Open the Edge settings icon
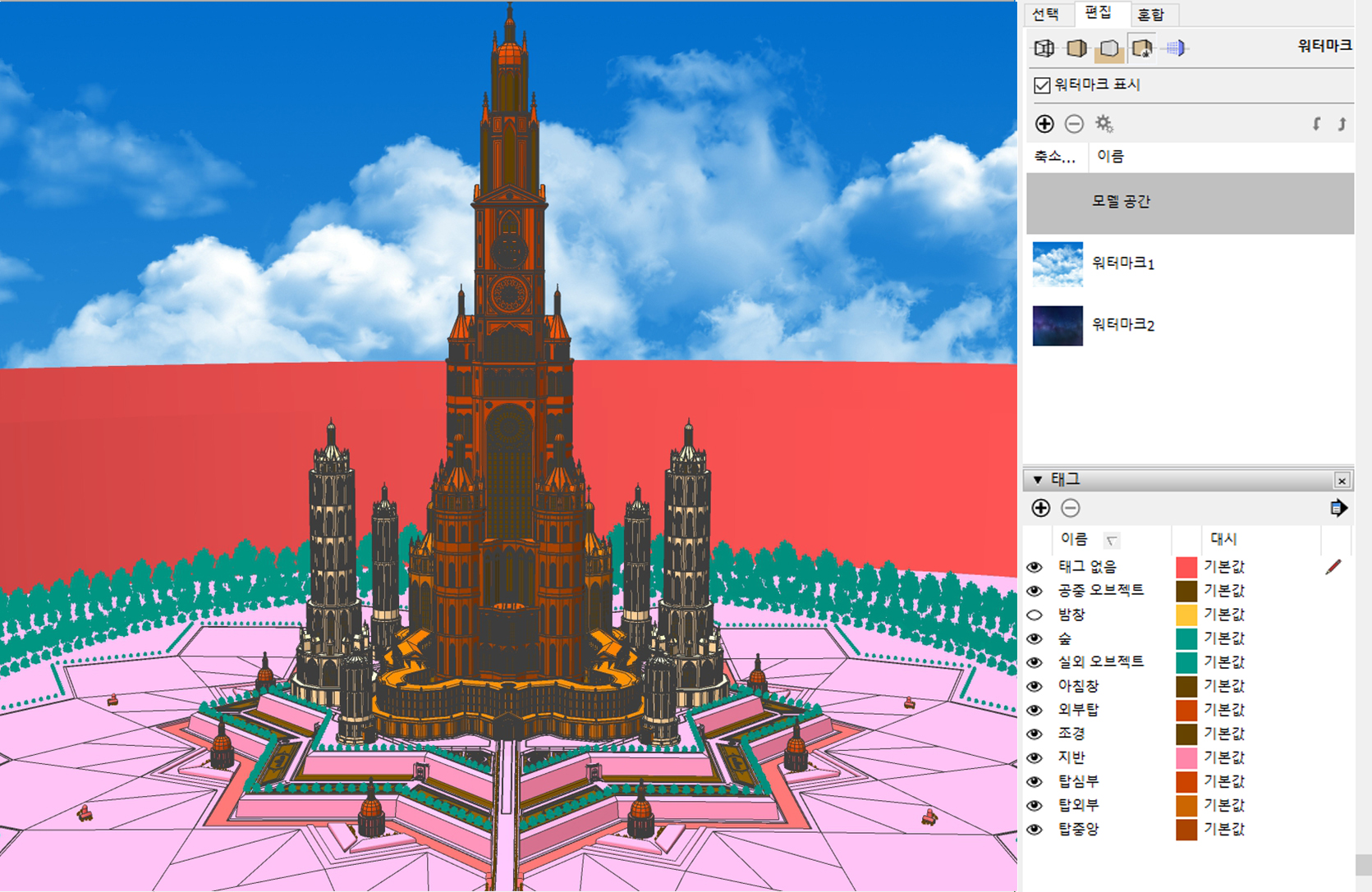 [1044, 48]
